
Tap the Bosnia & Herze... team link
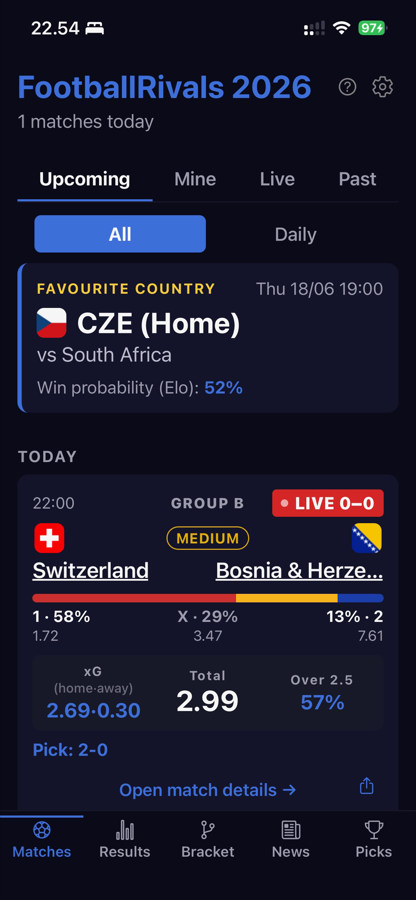[299, 571]
